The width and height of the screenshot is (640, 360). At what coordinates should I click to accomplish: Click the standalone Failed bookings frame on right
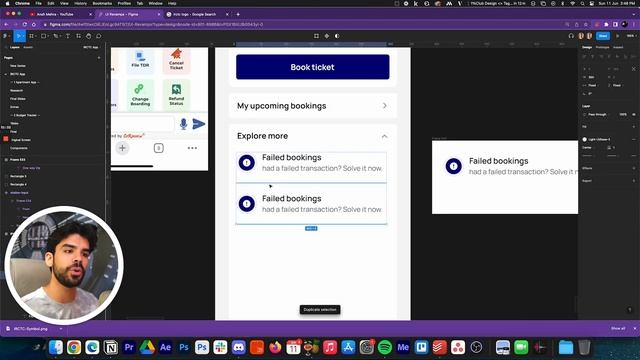tap(505, 177)
